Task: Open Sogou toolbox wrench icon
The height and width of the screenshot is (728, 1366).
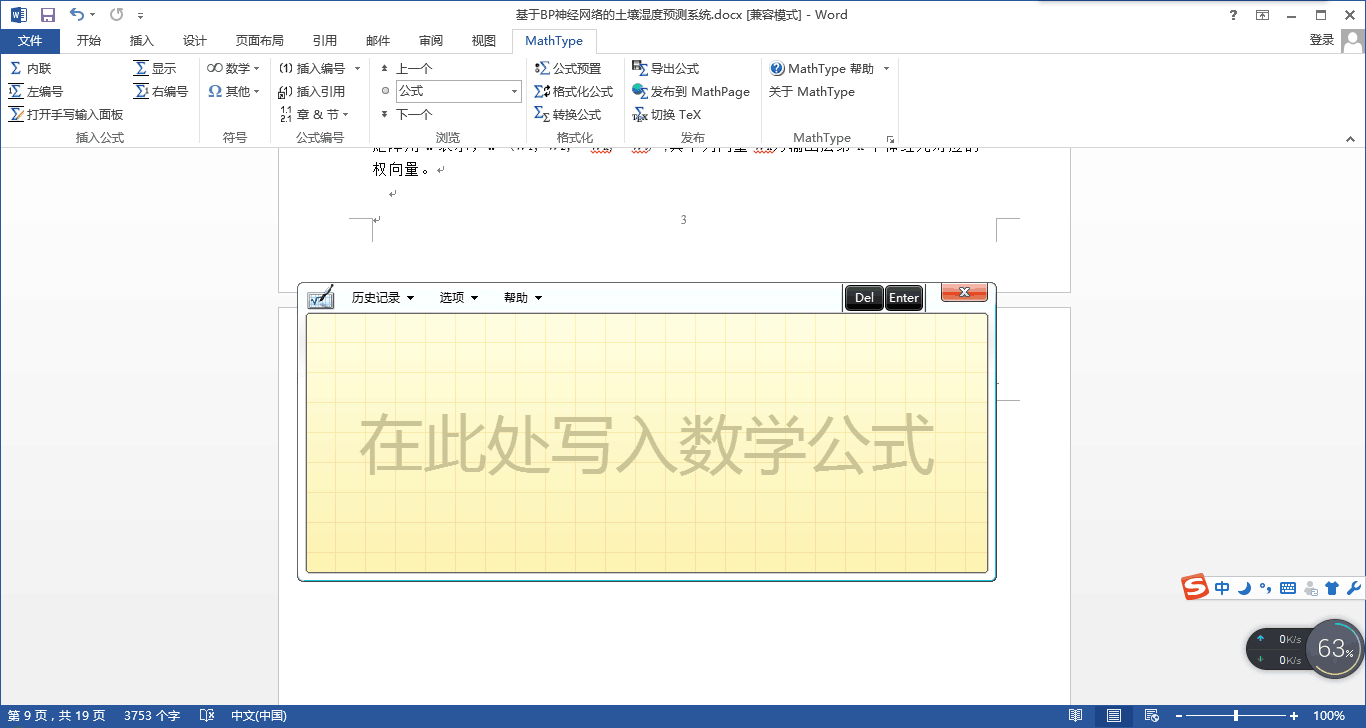Action: [1354, 588]
